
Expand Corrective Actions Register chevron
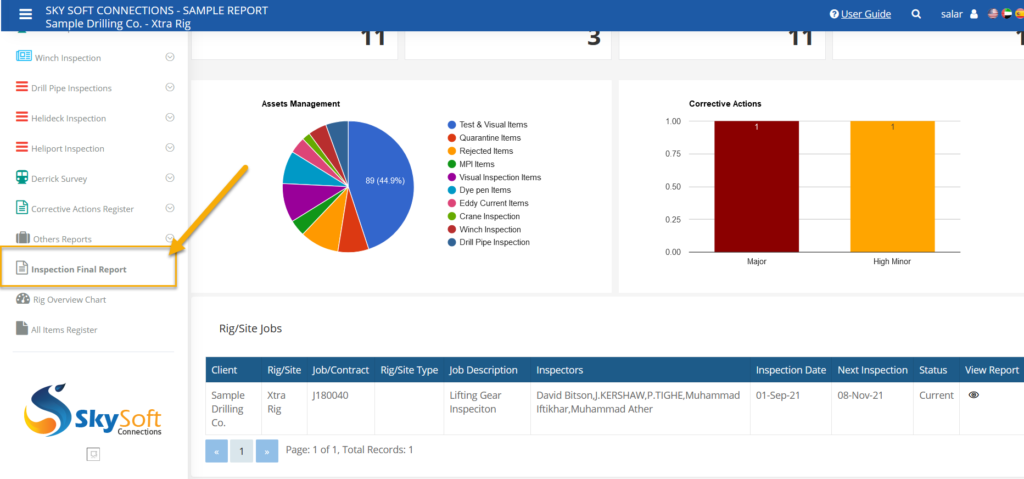coord(170,208)
